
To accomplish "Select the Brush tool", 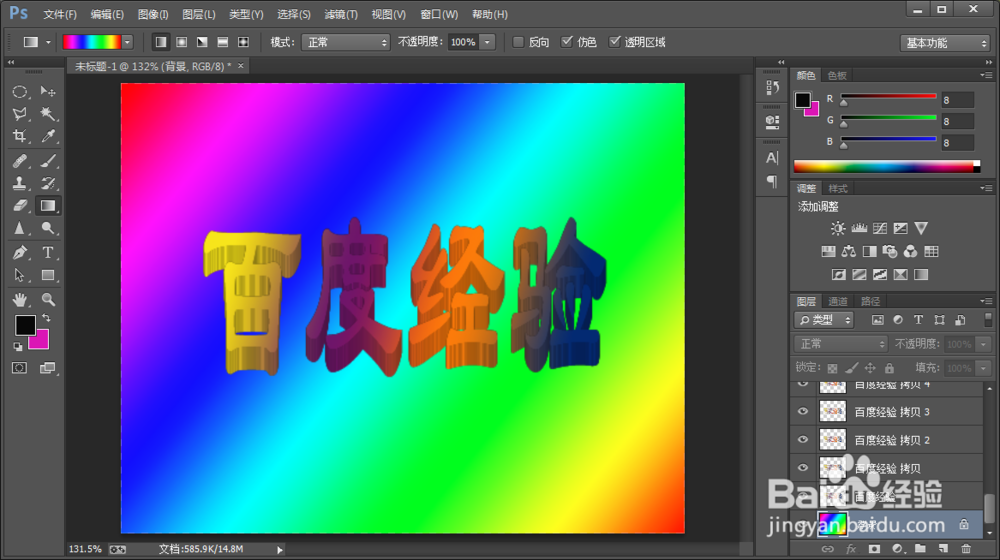I will [48, 161].
